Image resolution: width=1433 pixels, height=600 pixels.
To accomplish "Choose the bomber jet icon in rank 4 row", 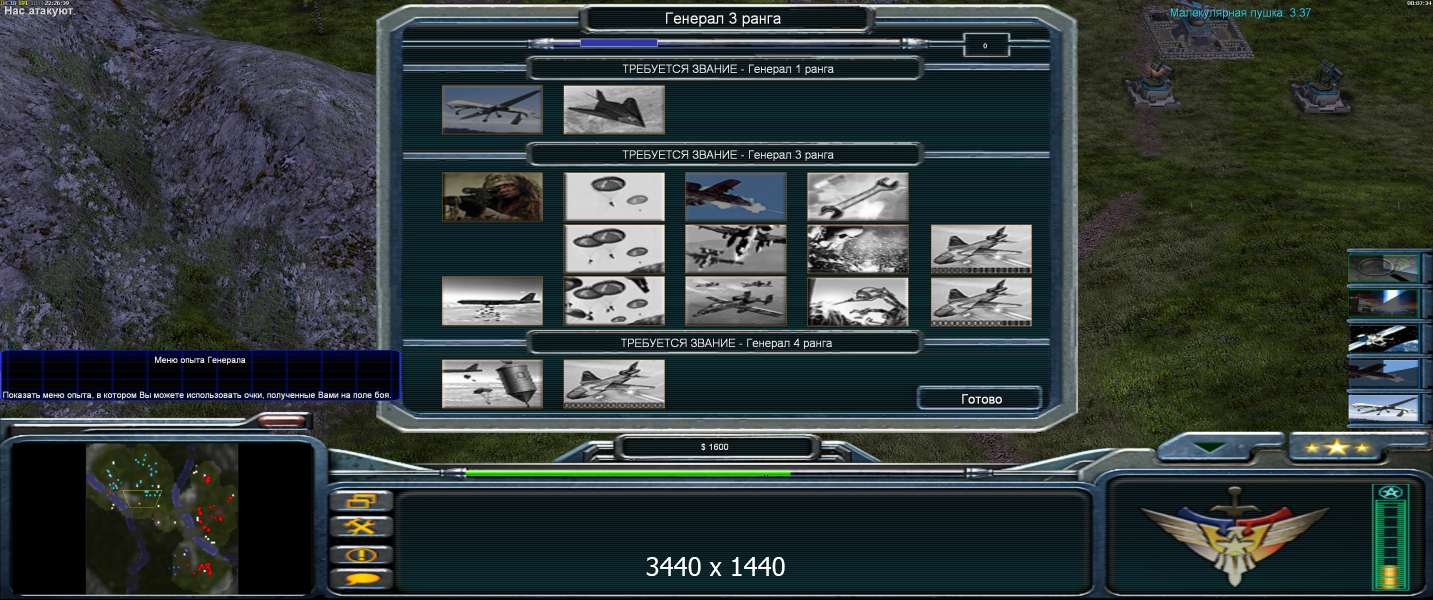I will pyautogui.click(x=614, y=384).
